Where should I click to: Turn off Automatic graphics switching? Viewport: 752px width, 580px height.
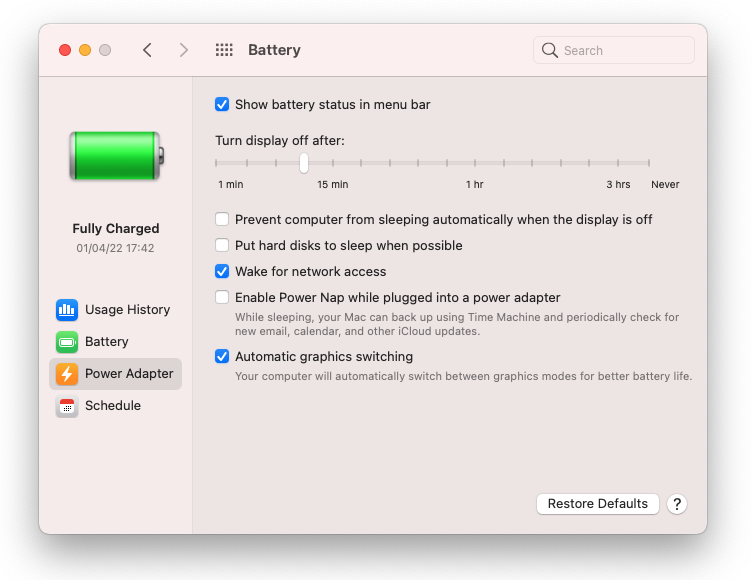222,356
